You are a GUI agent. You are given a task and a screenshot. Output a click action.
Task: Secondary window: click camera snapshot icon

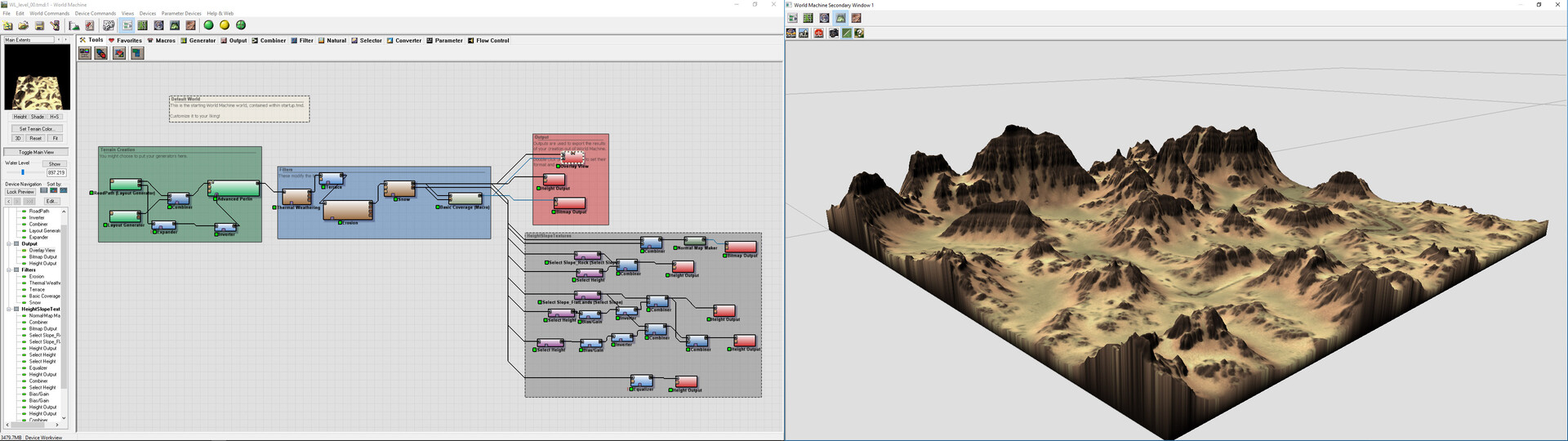pyautogui.click(x=833, y=33)
